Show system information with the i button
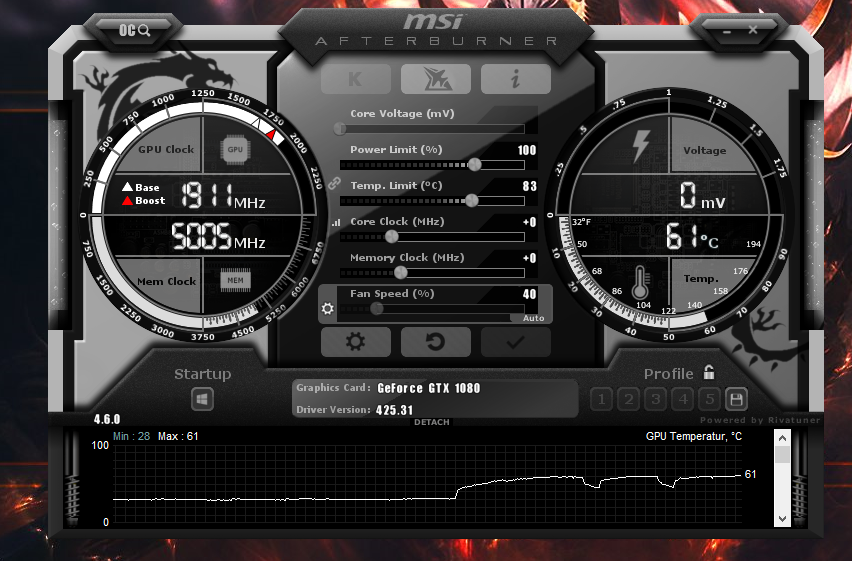The width and height of the screenshot is (852, 561). pos(516,79)
